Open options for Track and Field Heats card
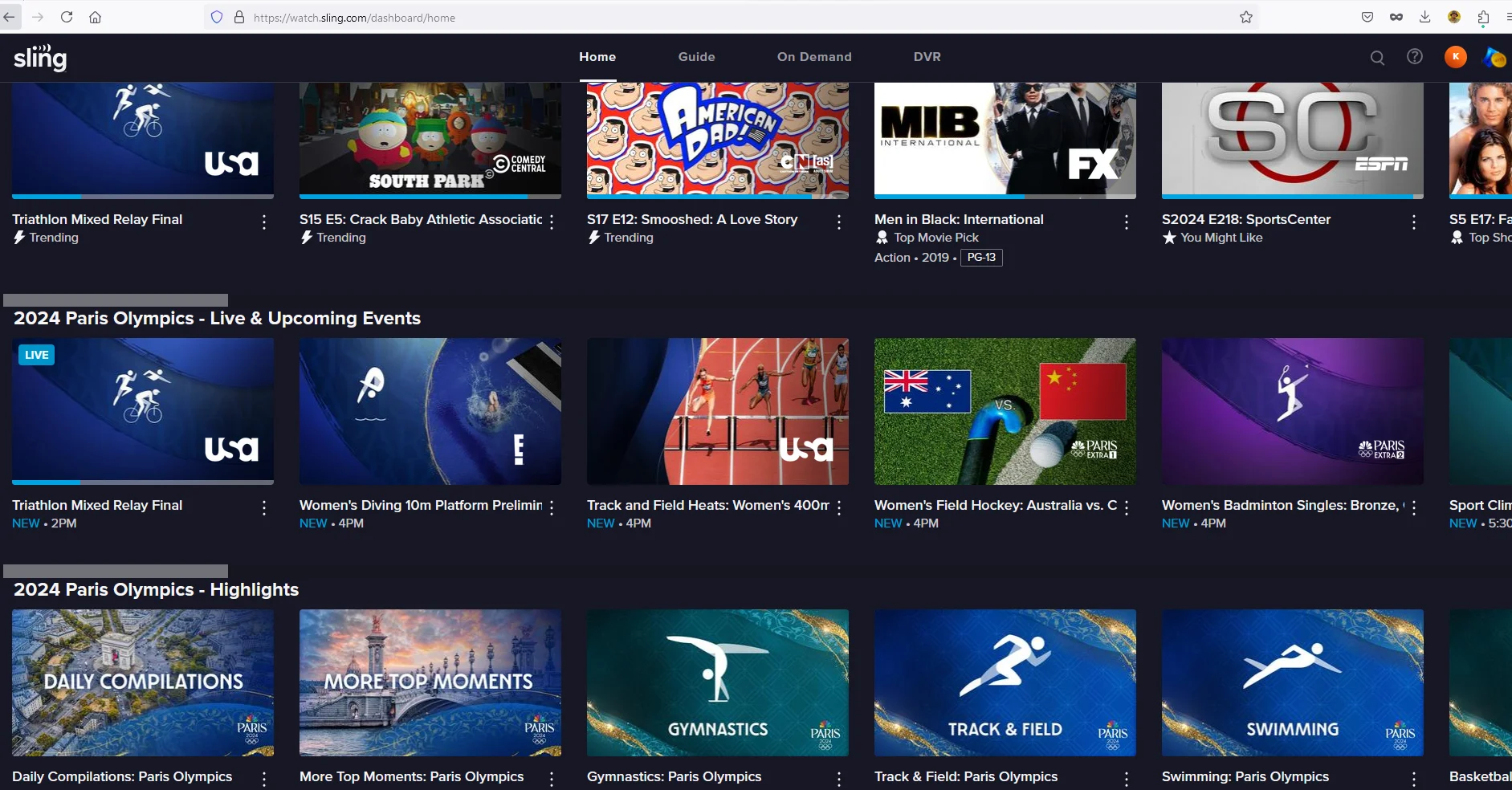Screen dimensions: 1512x790 tap(839, 507)
